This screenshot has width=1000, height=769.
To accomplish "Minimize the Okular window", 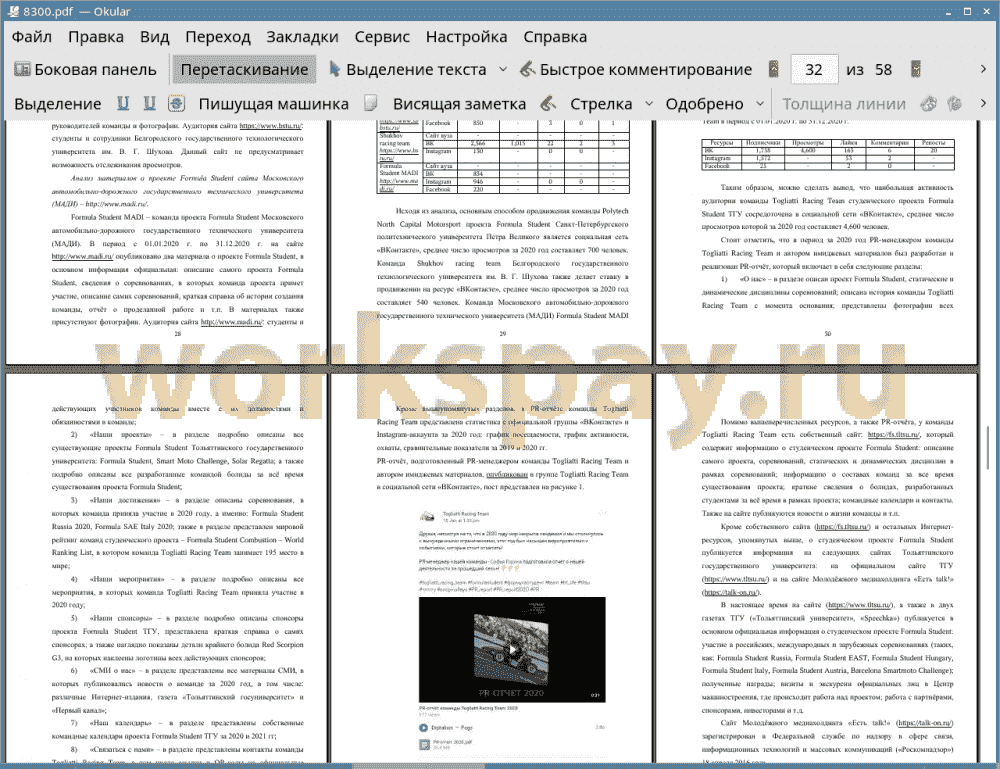I will pyautogui.click(x=950, y=11).
